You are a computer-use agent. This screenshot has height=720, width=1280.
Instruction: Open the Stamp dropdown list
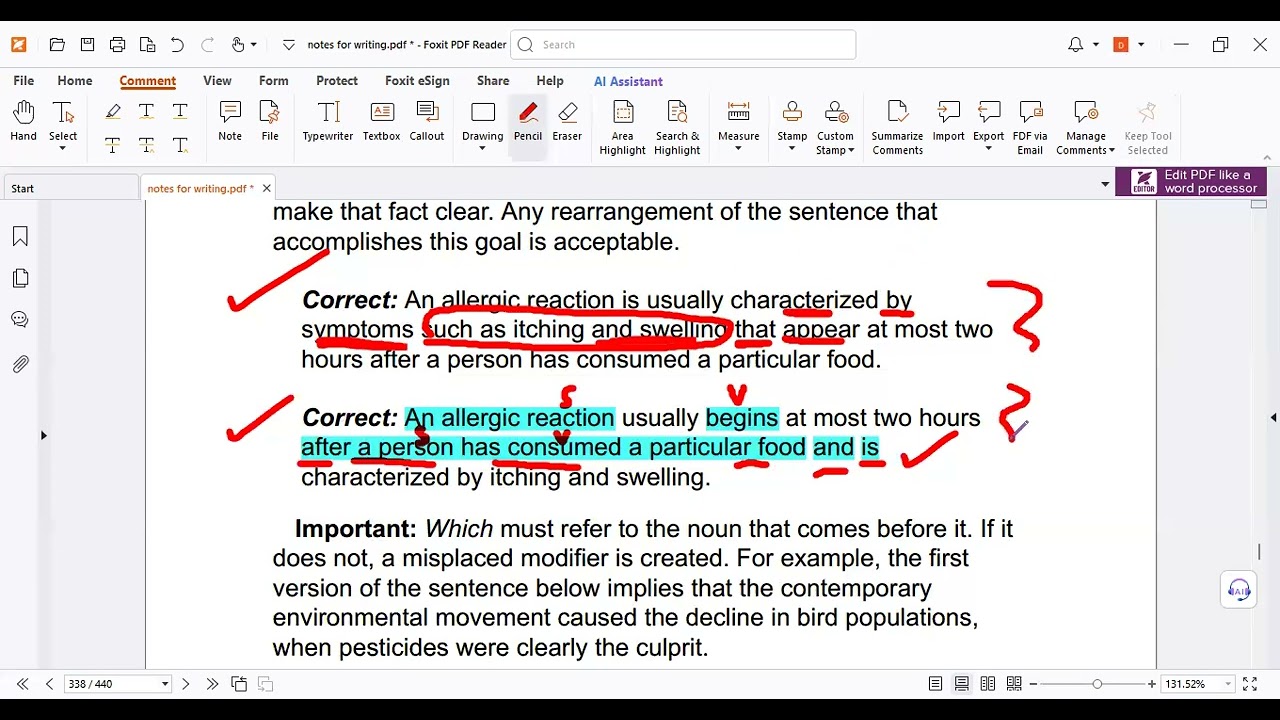coord(792,150)
